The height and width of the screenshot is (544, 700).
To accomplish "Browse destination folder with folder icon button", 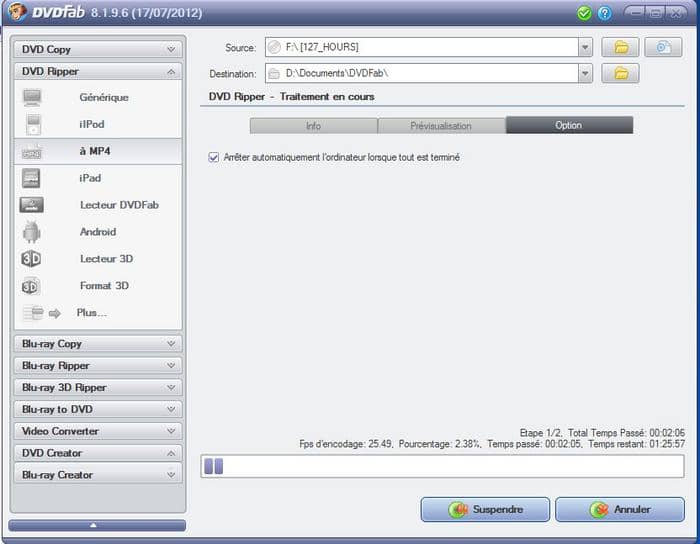I will pyautogui.click(x=620, y=73).
